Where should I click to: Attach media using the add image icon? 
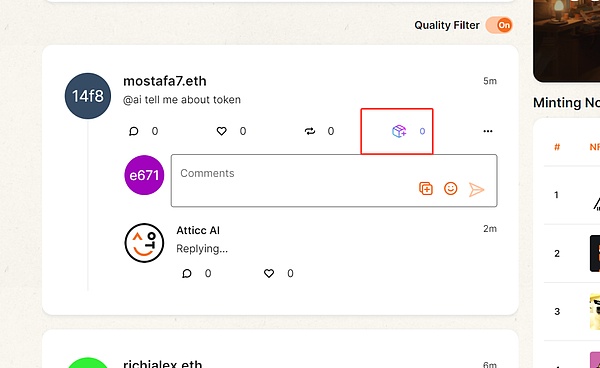click(x=426, y=189)
